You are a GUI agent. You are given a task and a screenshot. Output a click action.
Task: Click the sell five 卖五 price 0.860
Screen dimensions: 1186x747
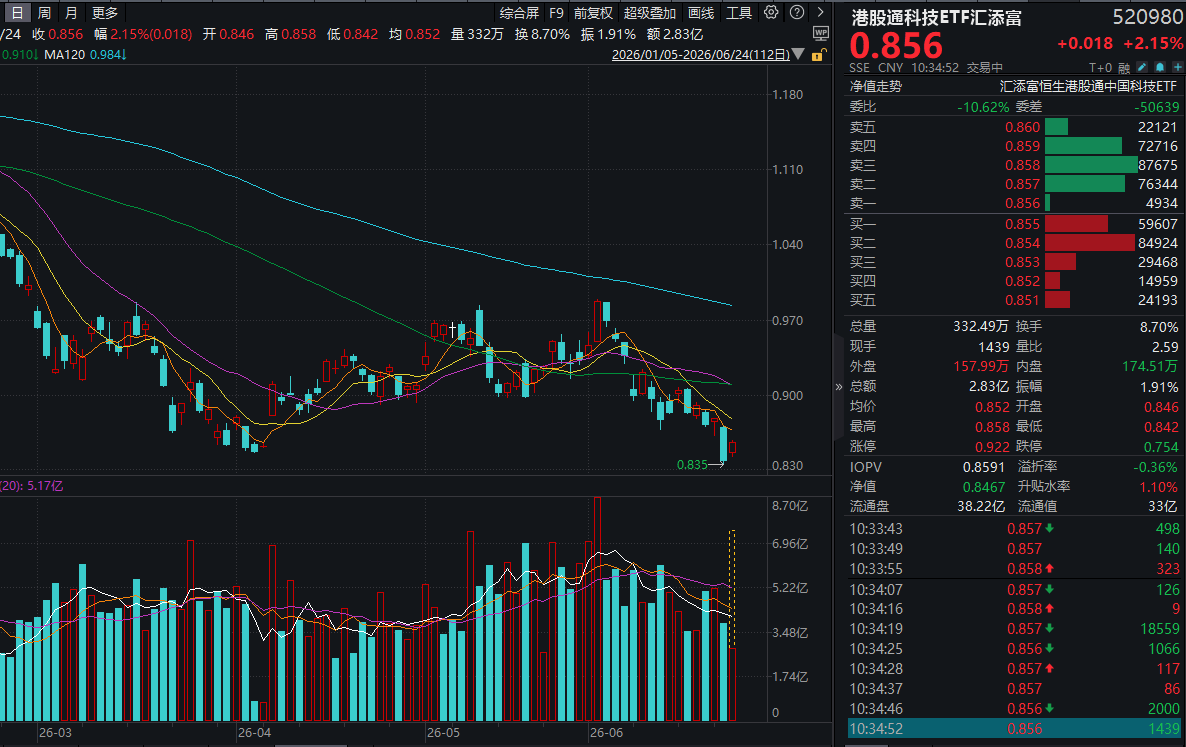coord(1023,127)
